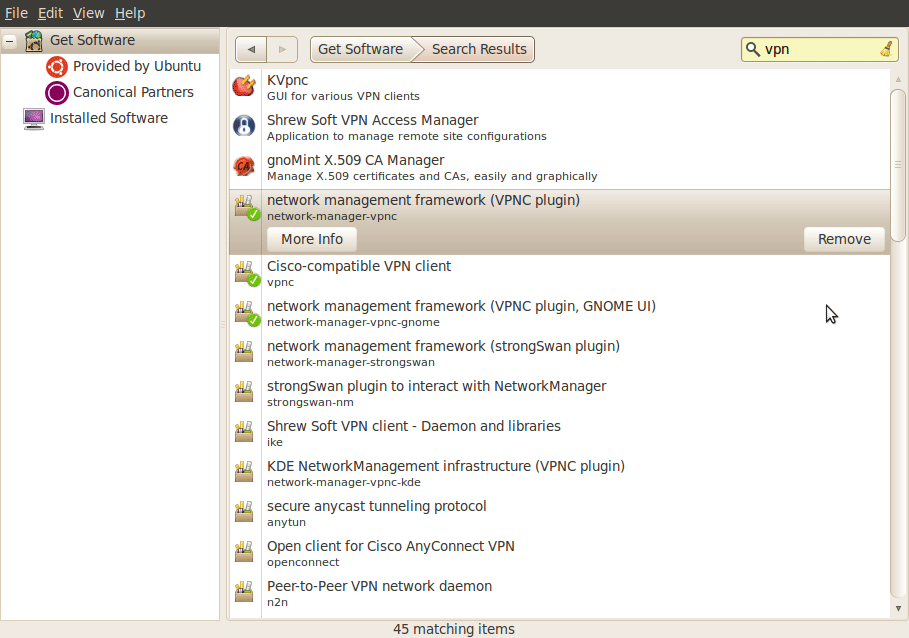Click the 'openconnect' package name text
909x638 pixels.
[x=303, y=562]
